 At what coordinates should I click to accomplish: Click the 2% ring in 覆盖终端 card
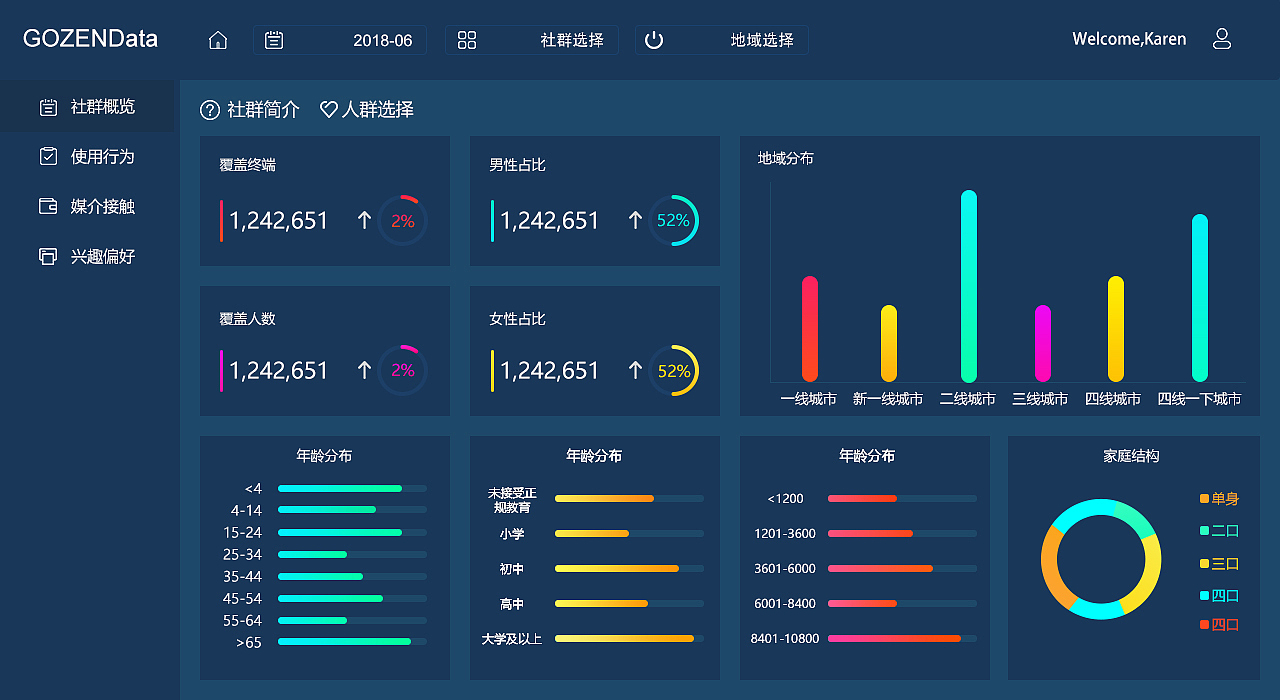click(x=402, y=220)
